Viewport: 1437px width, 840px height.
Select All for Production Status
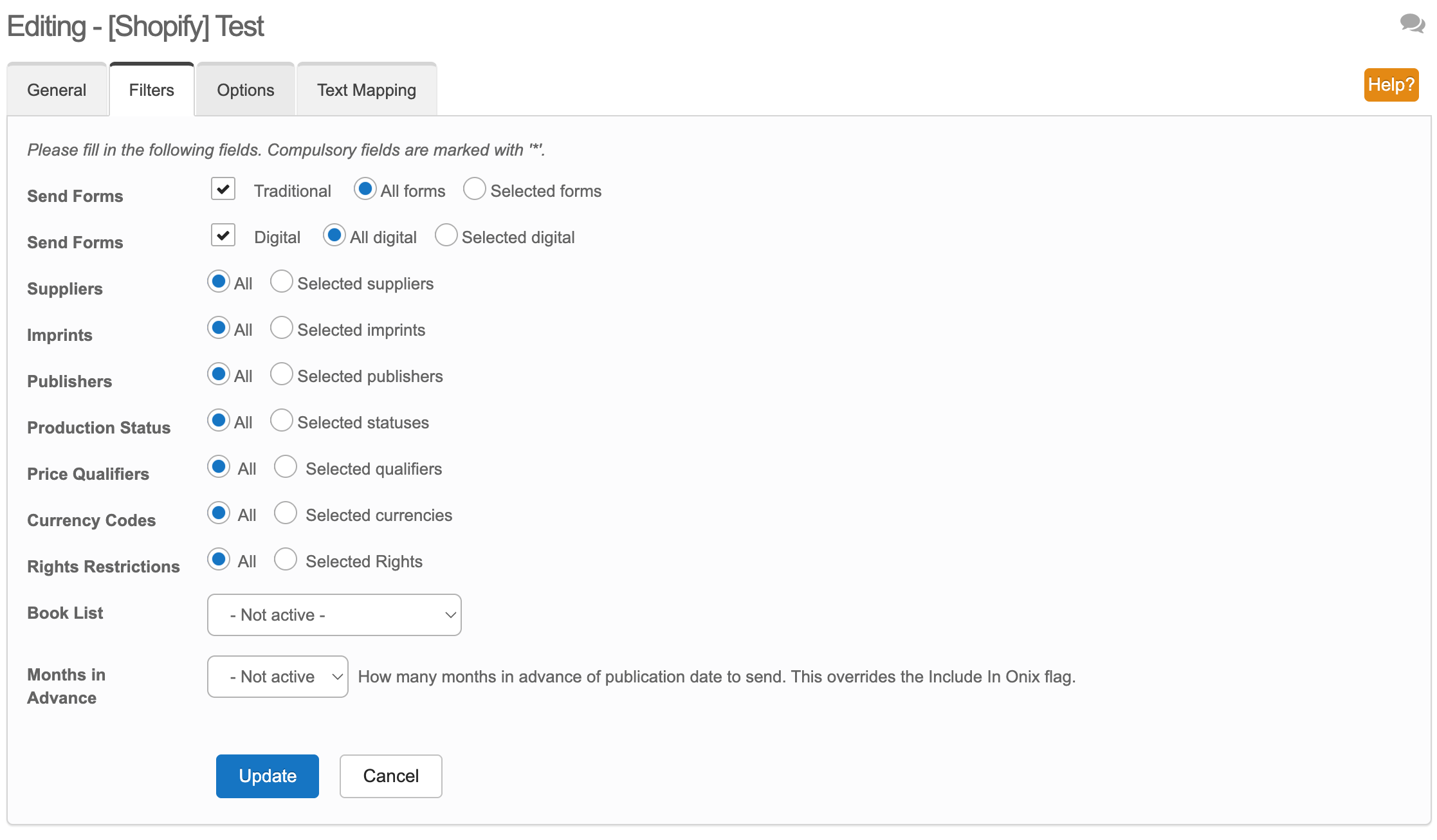(x=219, y=421)
